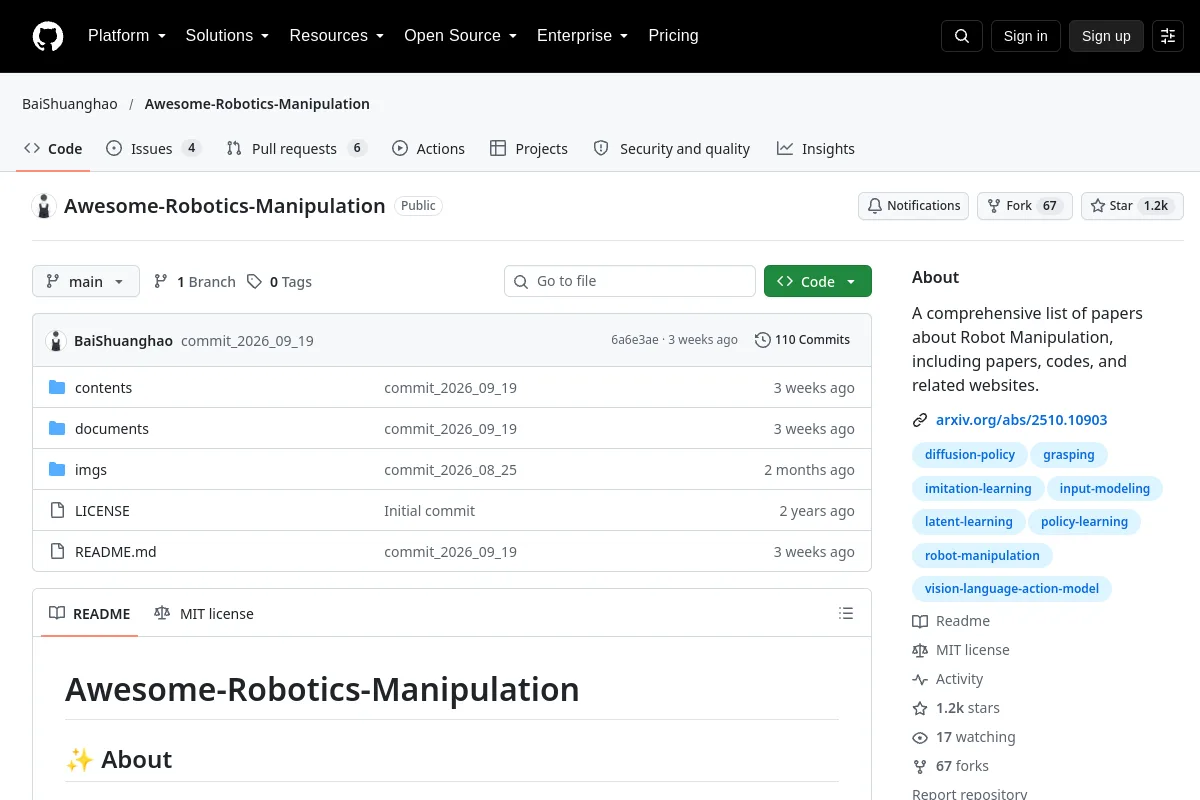Image resolution: width=1200 pixels, height=800 pixels.
Task: Click the search magnifier button
Action: pos(962,36)
